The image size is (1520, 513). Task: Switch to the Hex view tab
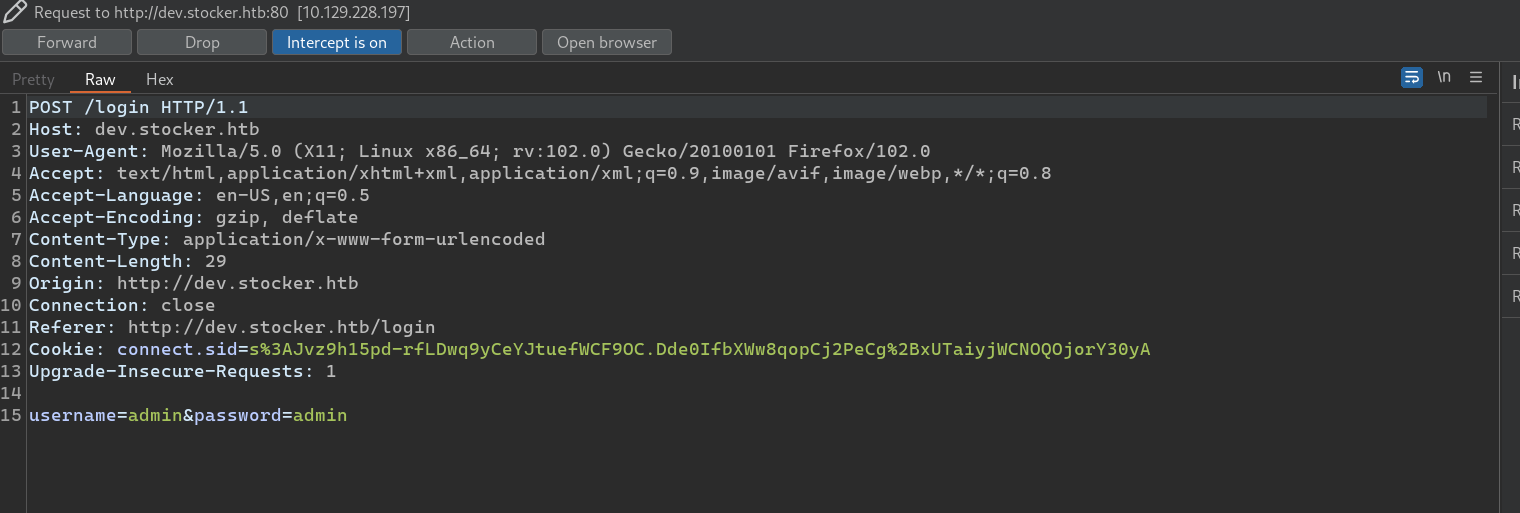[160, 79]
